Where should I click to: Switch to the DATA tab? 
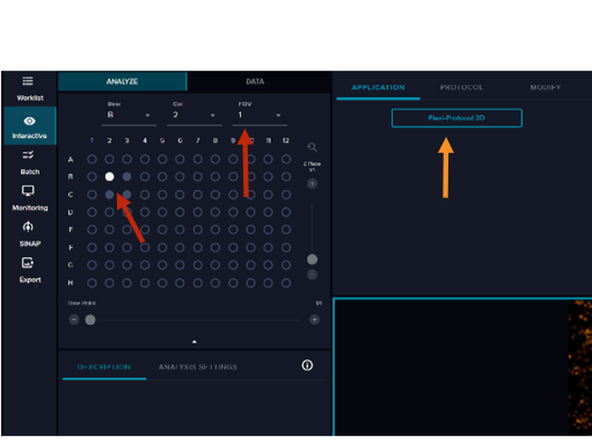tap(255, 82)
